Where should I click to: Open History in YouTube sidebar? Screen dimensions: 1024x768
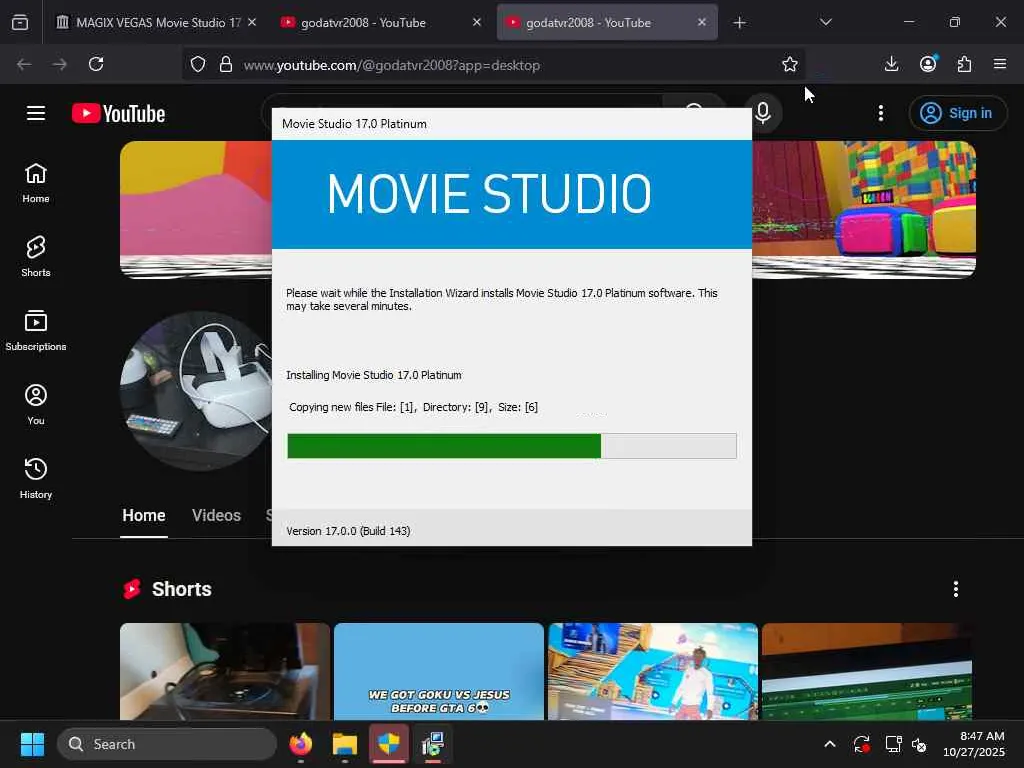click(36, 479)
